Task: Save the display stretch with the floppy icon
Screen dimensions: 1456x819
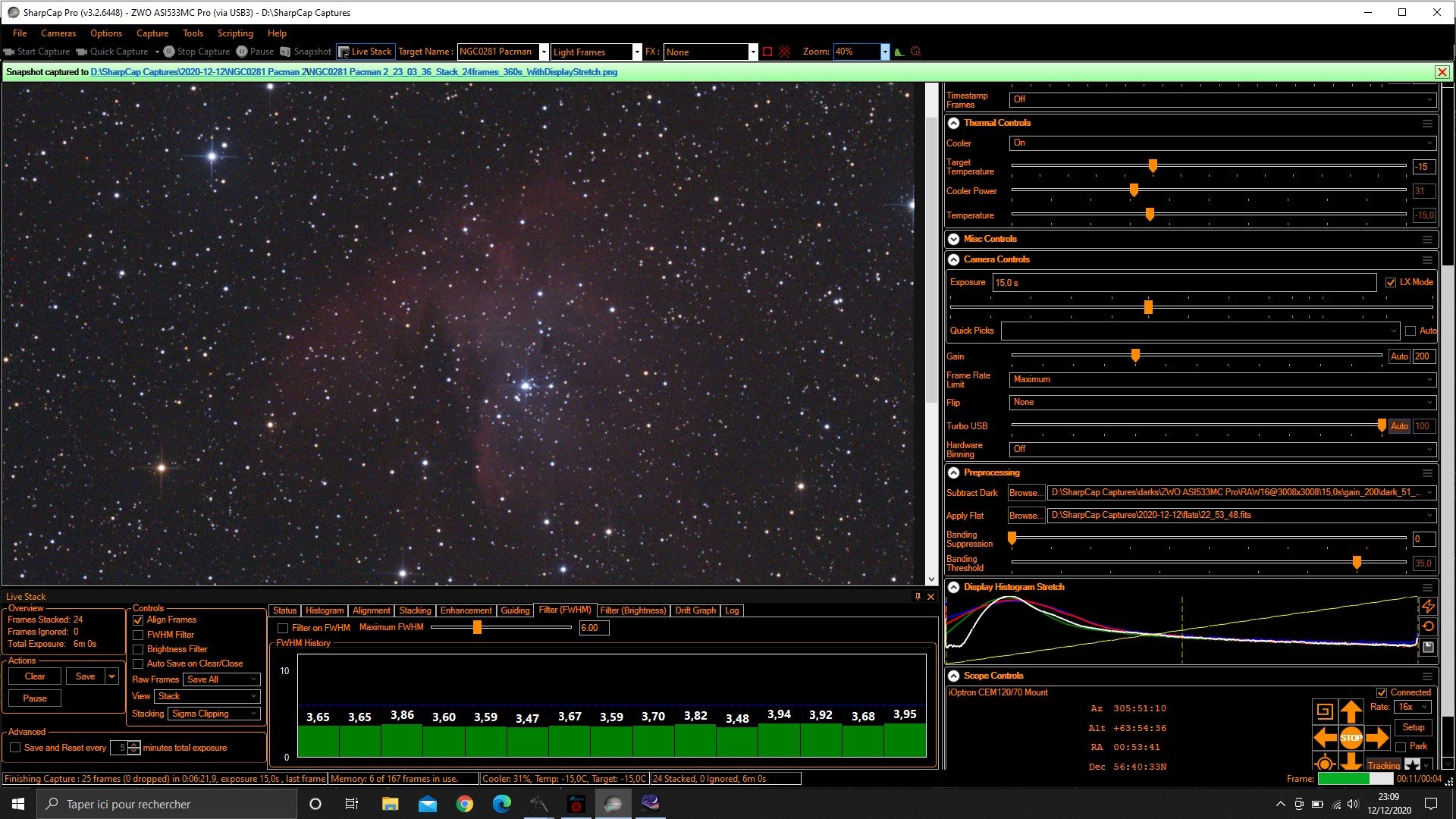Action: pyautogui.click(x=1428, y=647)
